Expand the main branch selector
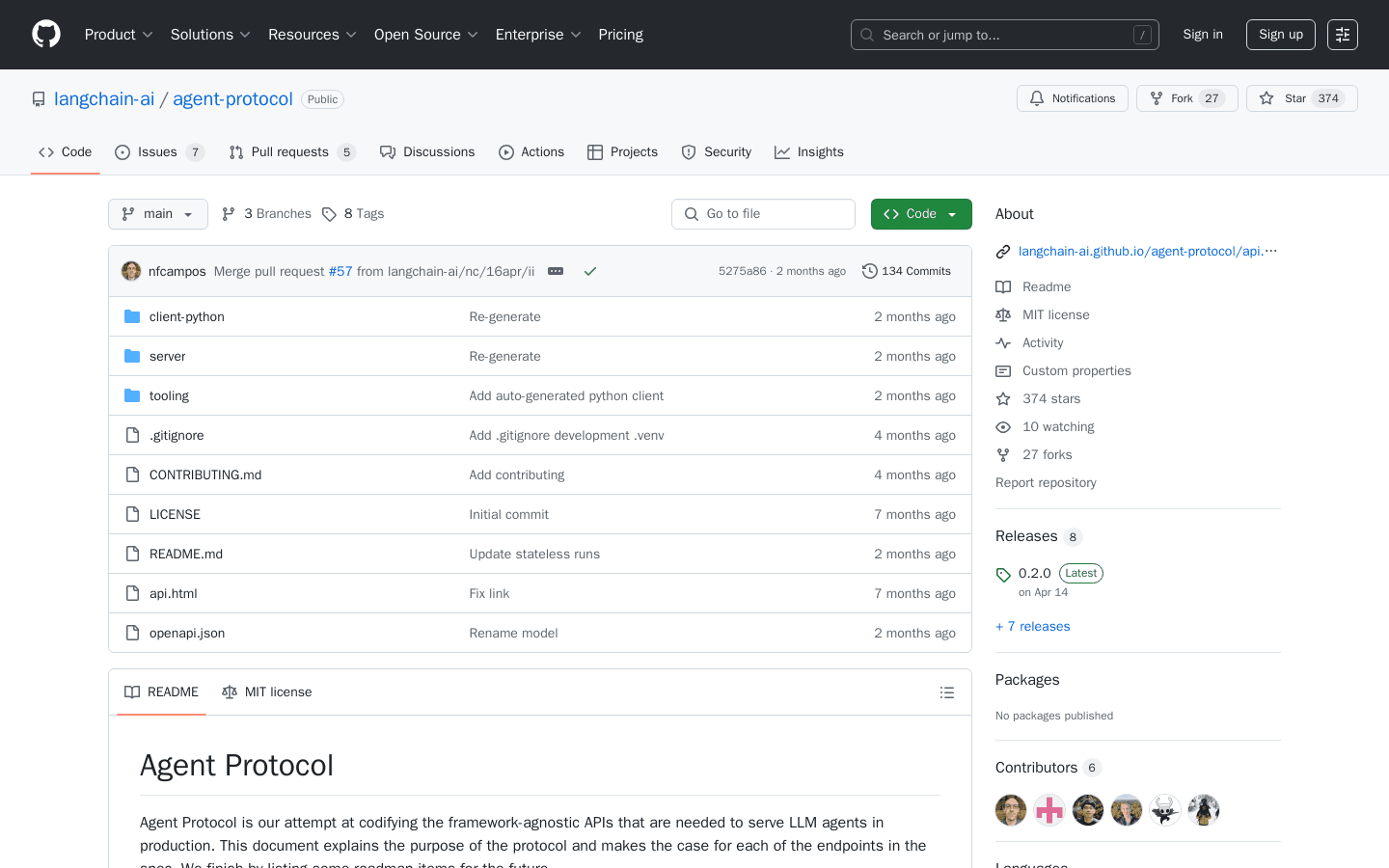1389x868 pixels. click(157, 213)
